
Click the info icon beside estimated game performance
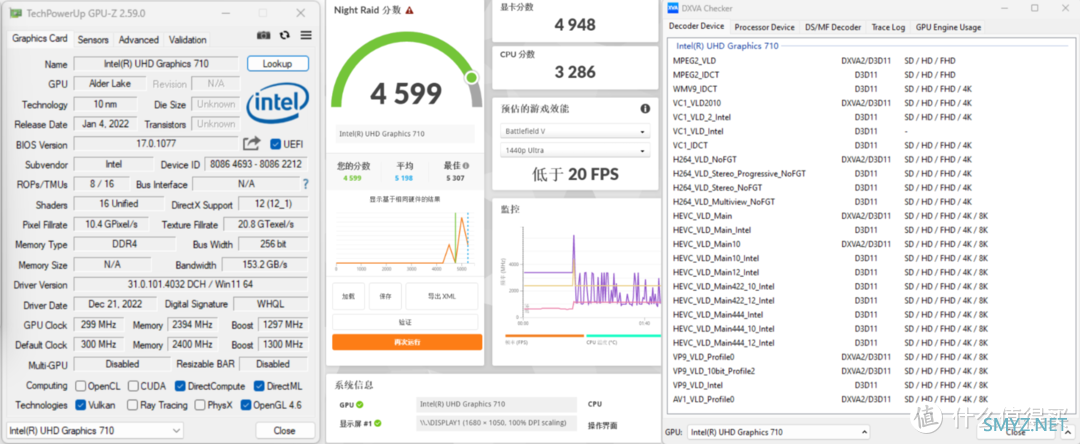(645, 109)
